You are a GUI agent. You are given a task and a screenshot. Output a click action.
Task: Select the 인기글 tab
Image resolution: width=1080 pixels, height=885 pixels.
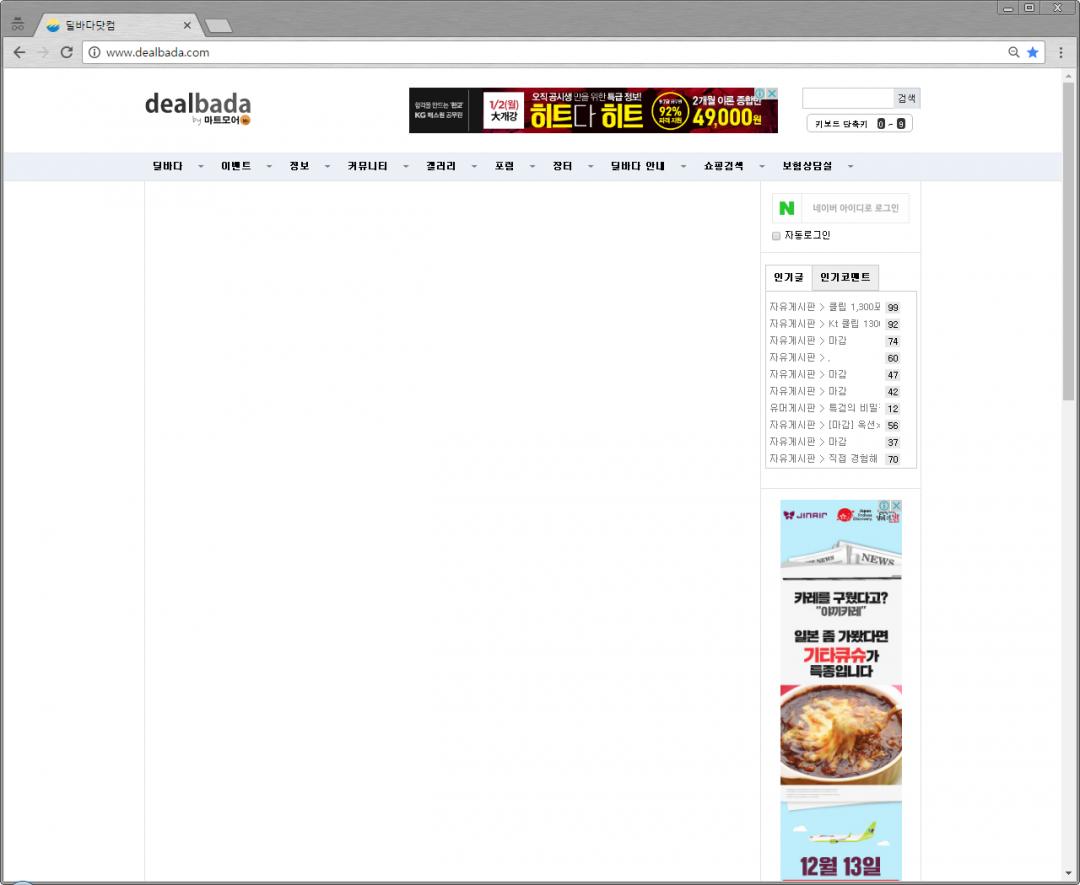(x=788, y=277)
